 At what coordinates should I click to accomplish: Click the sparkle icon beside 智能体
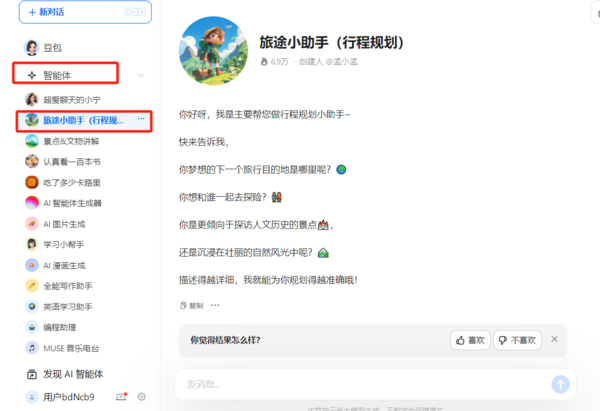pos(32,75)
